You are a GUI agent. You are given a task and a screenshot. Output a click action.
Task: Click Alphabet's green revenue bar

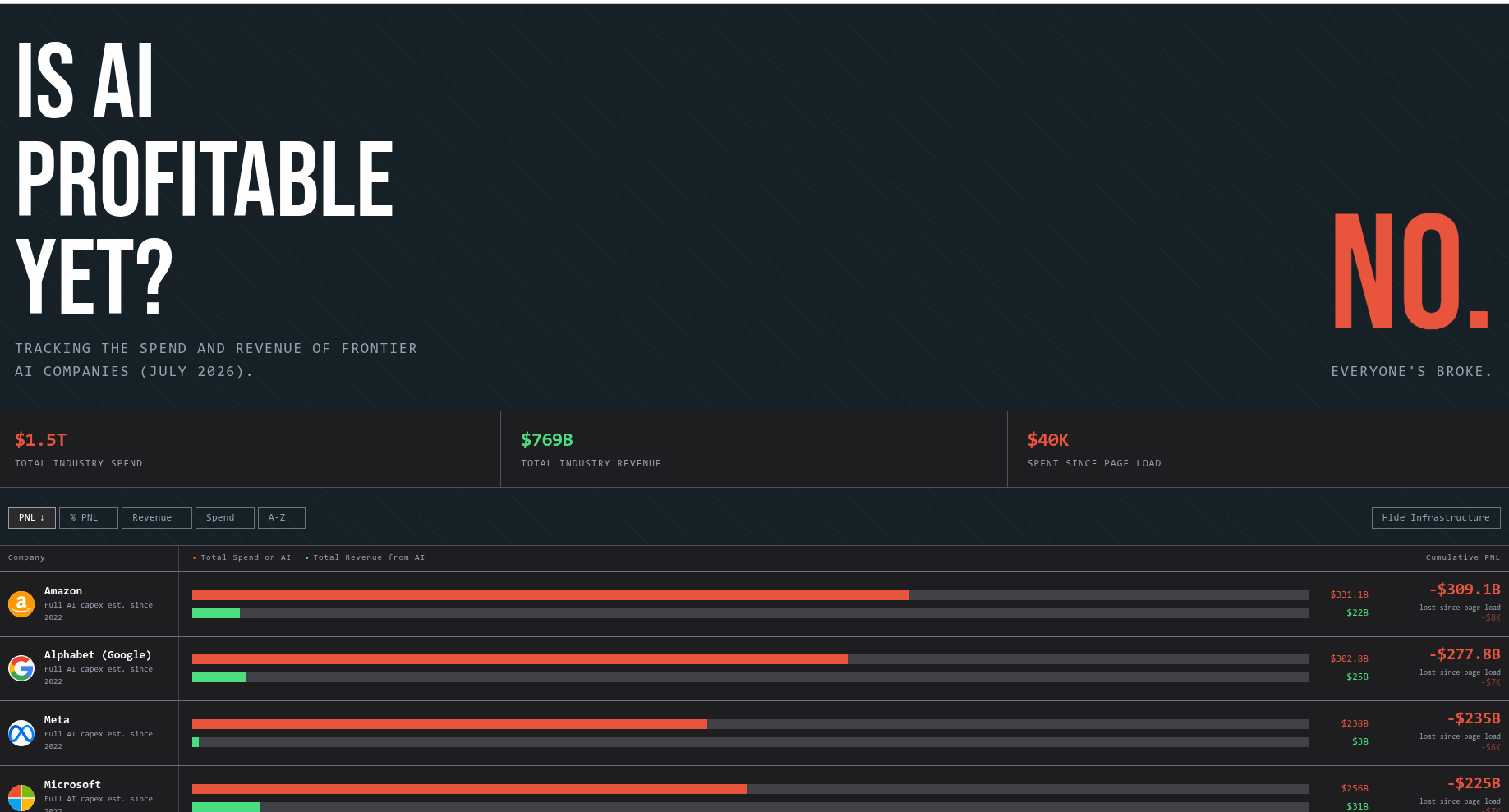[x=219, y=677]
